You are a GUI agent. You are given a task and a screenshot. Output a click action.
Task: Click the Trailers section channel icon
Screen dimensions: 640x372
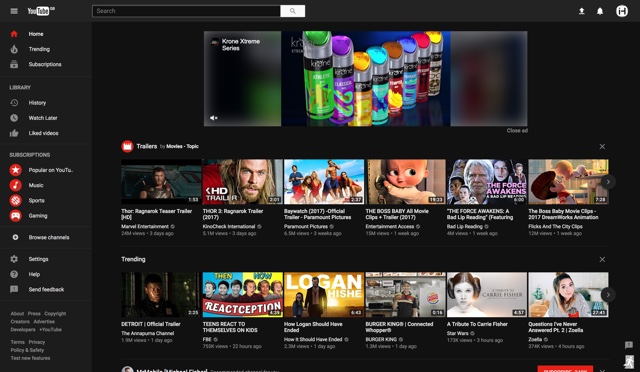click(127, 146)
